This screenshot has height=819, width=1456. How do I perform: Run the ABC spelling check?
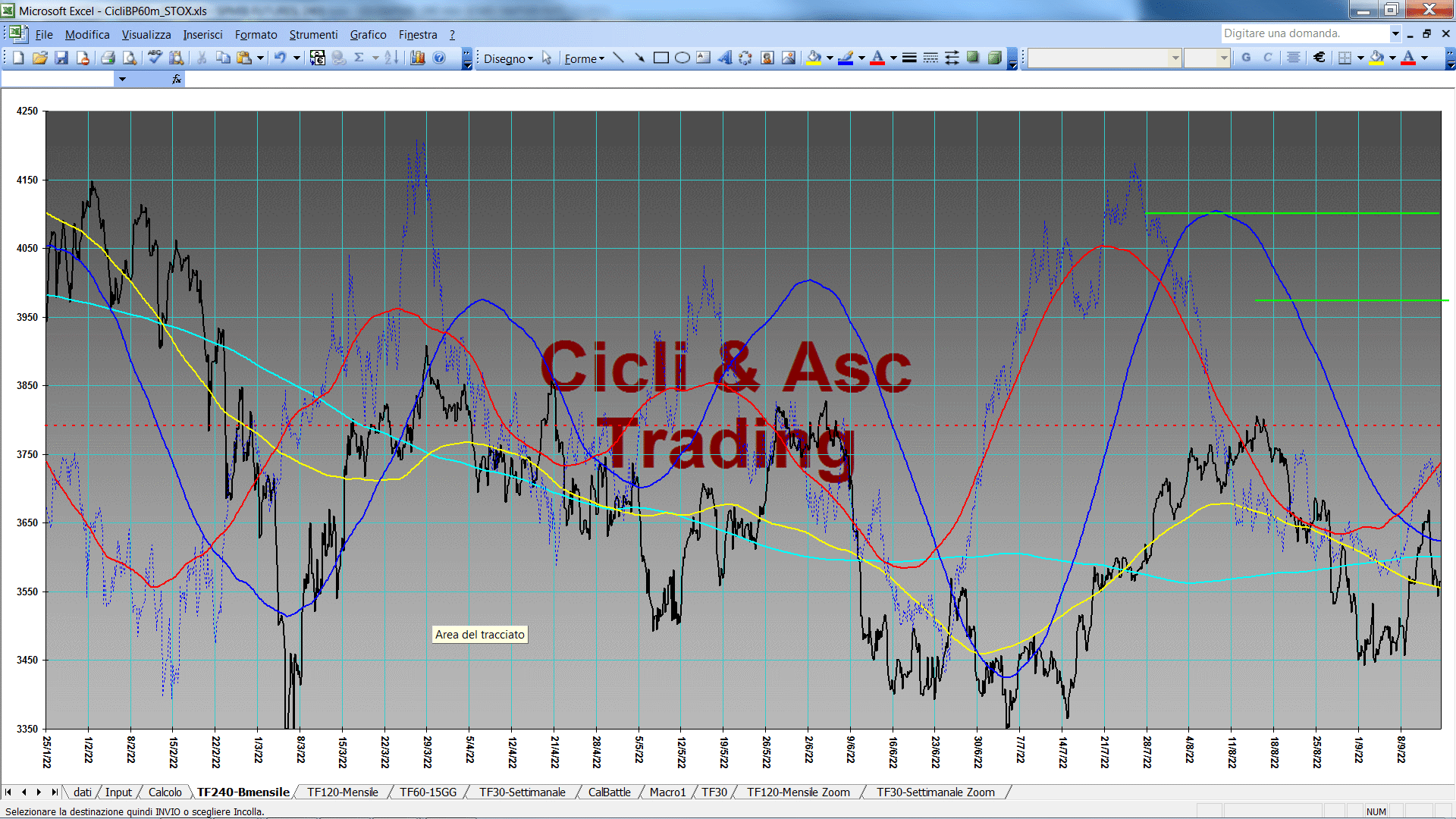point(155,58)
